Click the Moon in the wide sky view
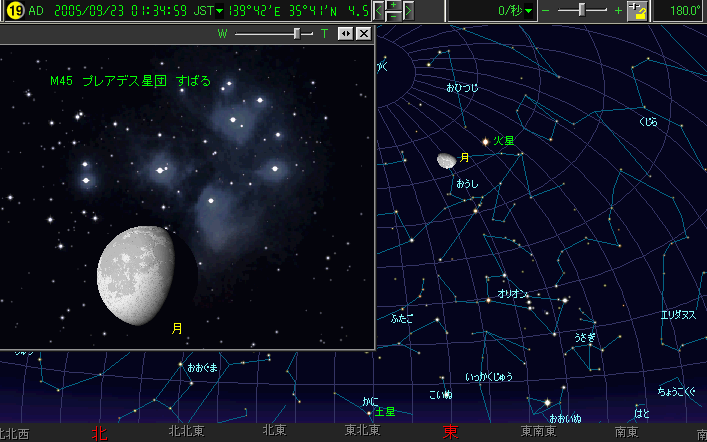707x442 pixels. coord(446,160)
